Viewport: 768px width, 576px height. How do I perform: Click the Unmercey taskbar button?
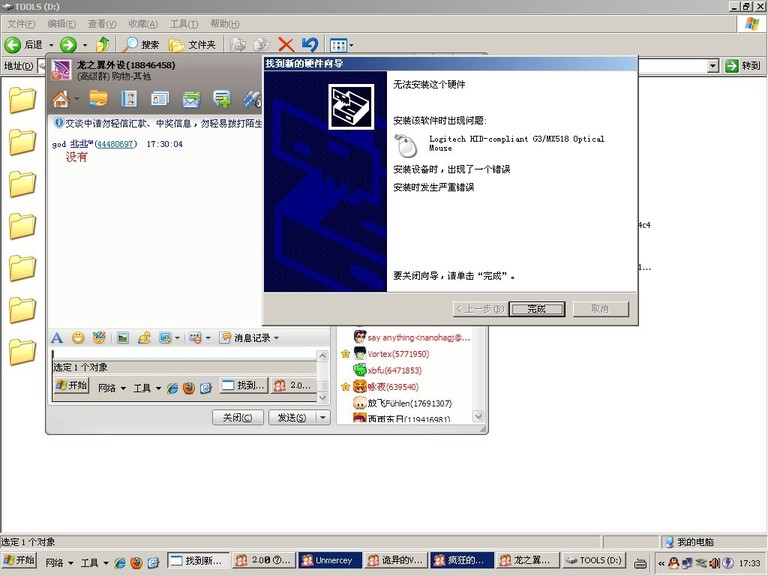tap(326, 561)
